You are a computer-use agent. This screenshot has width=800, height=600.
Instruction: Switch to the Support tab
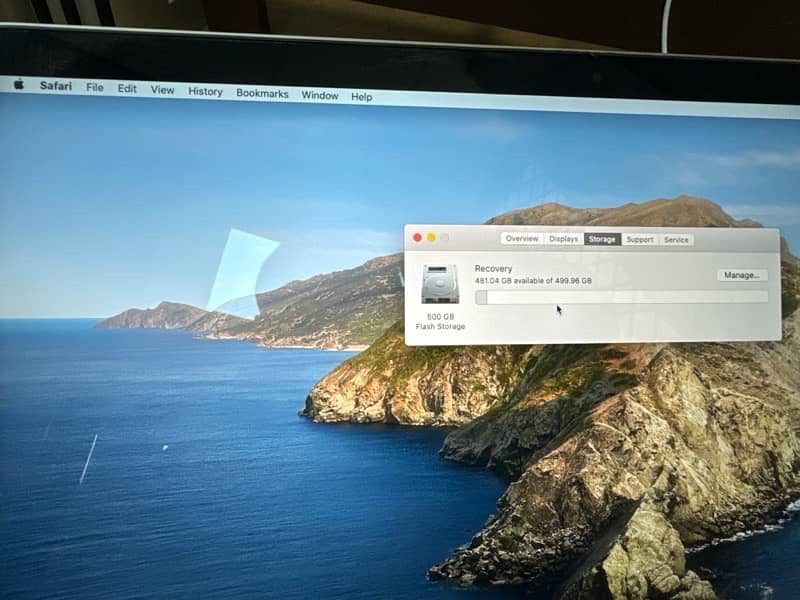tap(640, 239)
